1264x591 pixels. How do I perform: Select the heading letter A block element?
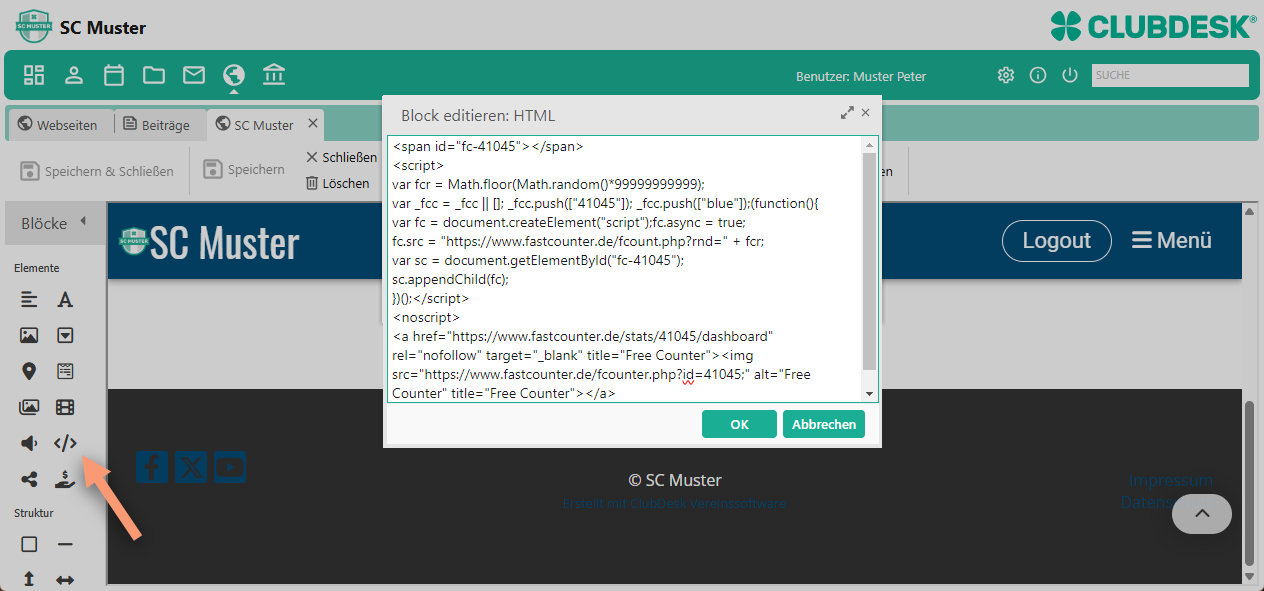click(x=65, y=299)
